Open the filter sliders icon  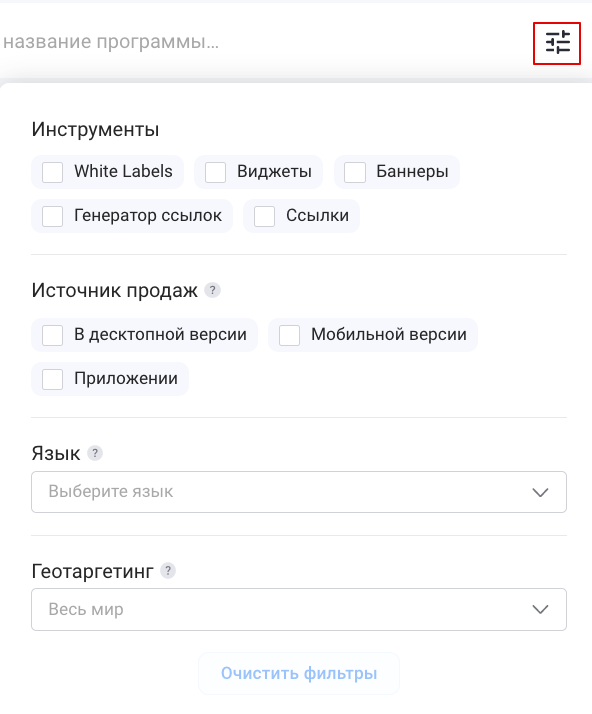tap(557, 43)
